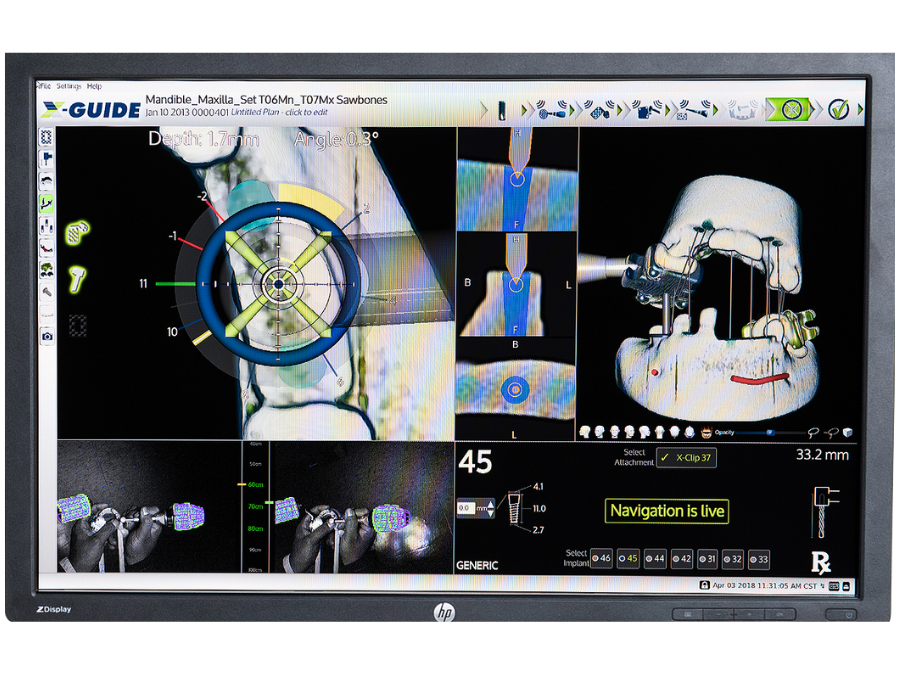Screen dimensions: 900x675
Task: Click the 3D cube view icon
Action: (848, 432)
